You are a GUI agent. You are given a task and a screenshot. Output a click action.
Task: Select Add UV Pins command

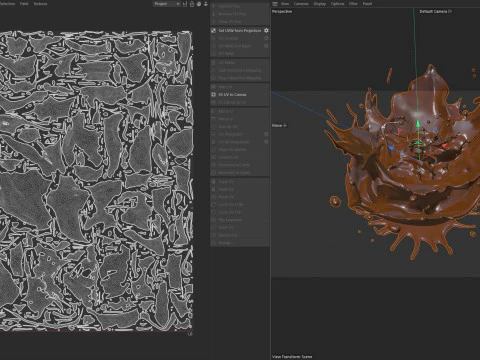(x=240, y=6)
